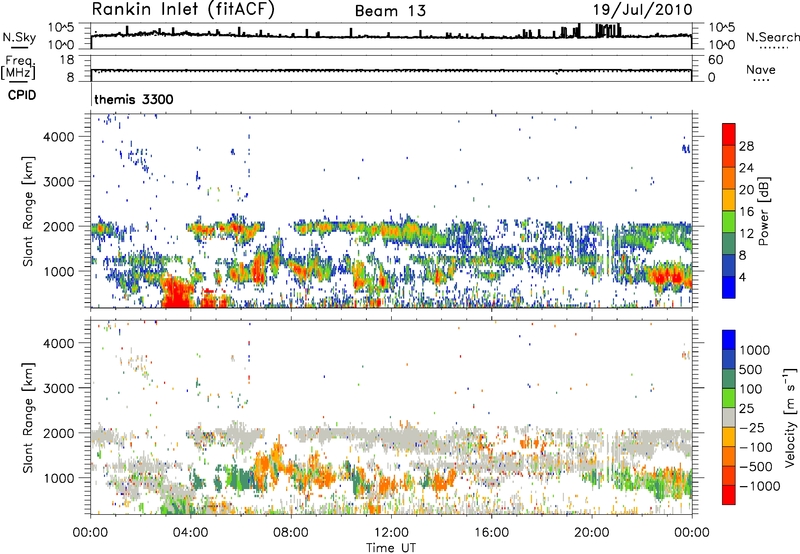Click the 'N.Search' legend label
Screen dimensions: 800x554
click(x=772, y=37)
